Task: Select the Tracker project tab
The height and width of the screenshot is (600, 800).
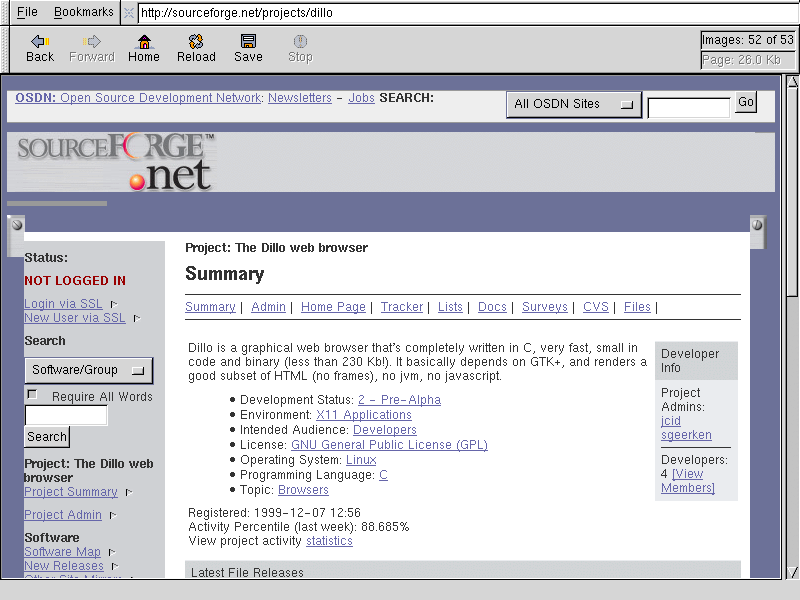Action: click(402, 307)
